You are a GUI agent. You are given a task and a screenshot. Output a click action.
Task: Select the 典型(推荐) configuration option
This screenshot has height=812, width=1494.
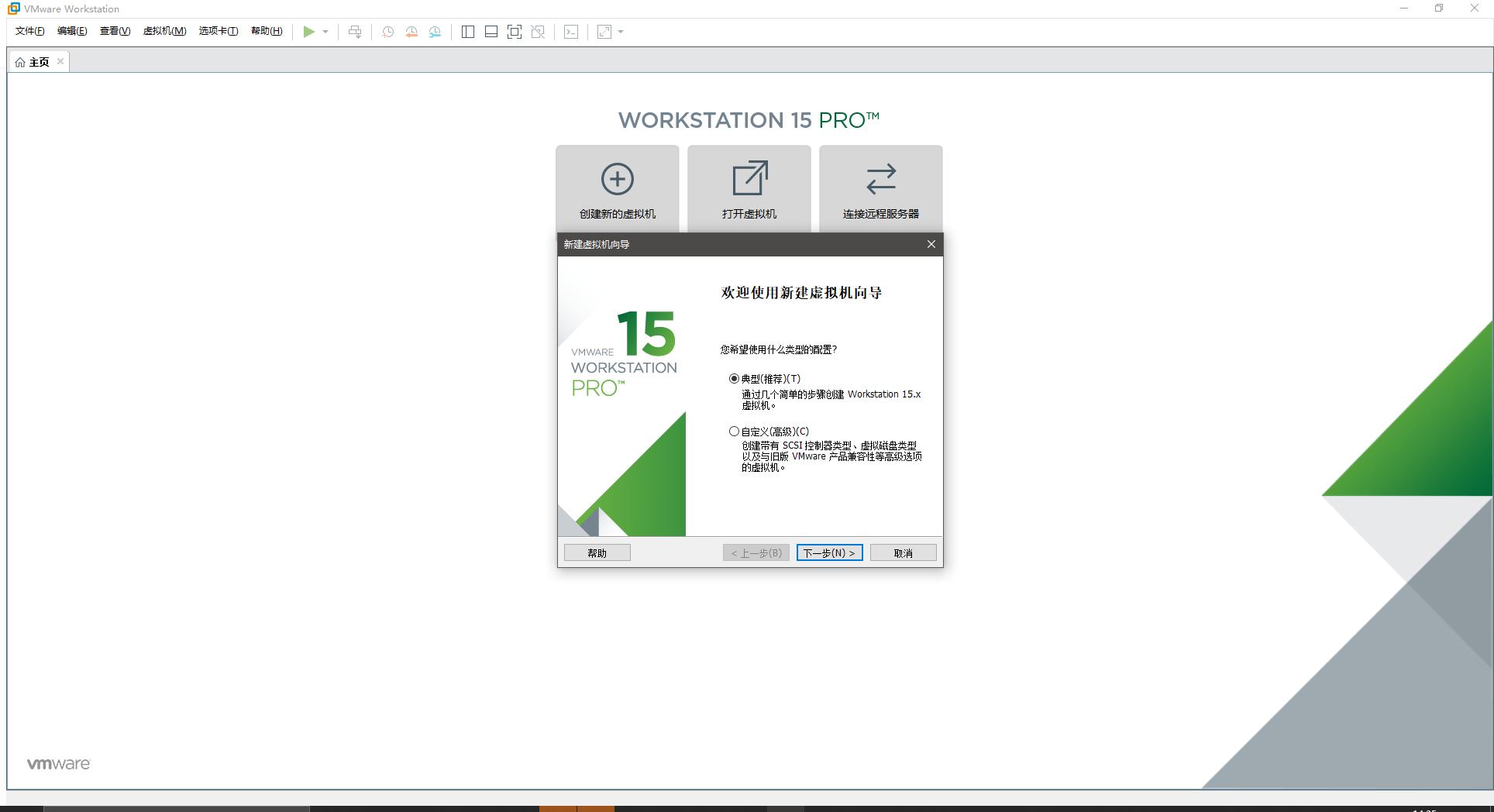[732, 379]
